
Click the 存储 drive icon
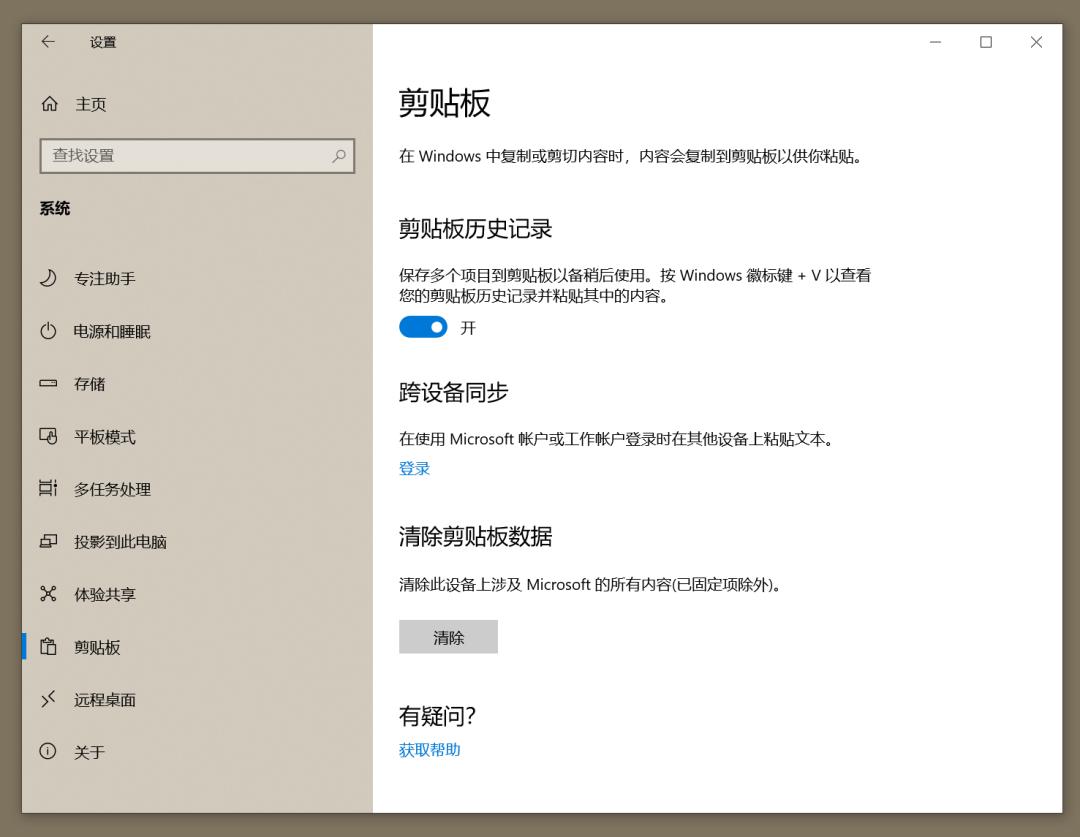tap(50, 384)
